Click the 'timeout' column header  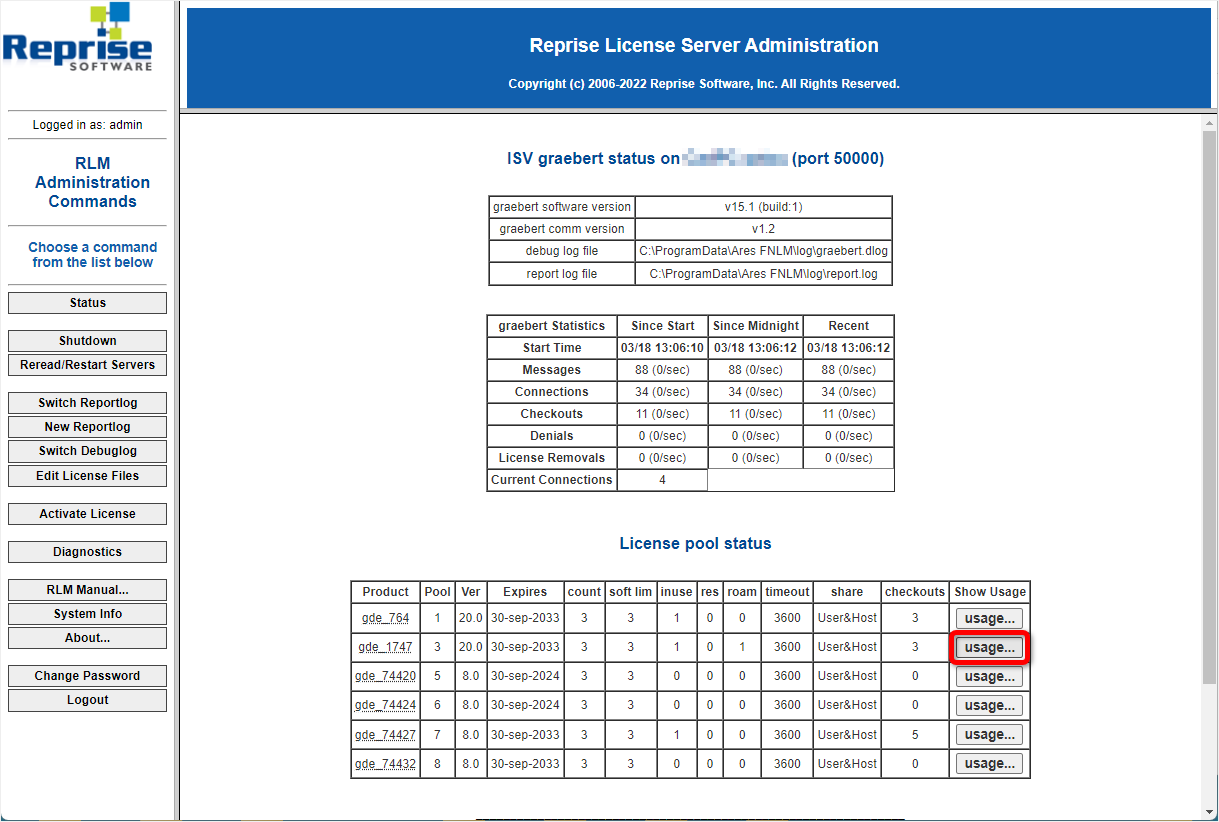[787, 592]
